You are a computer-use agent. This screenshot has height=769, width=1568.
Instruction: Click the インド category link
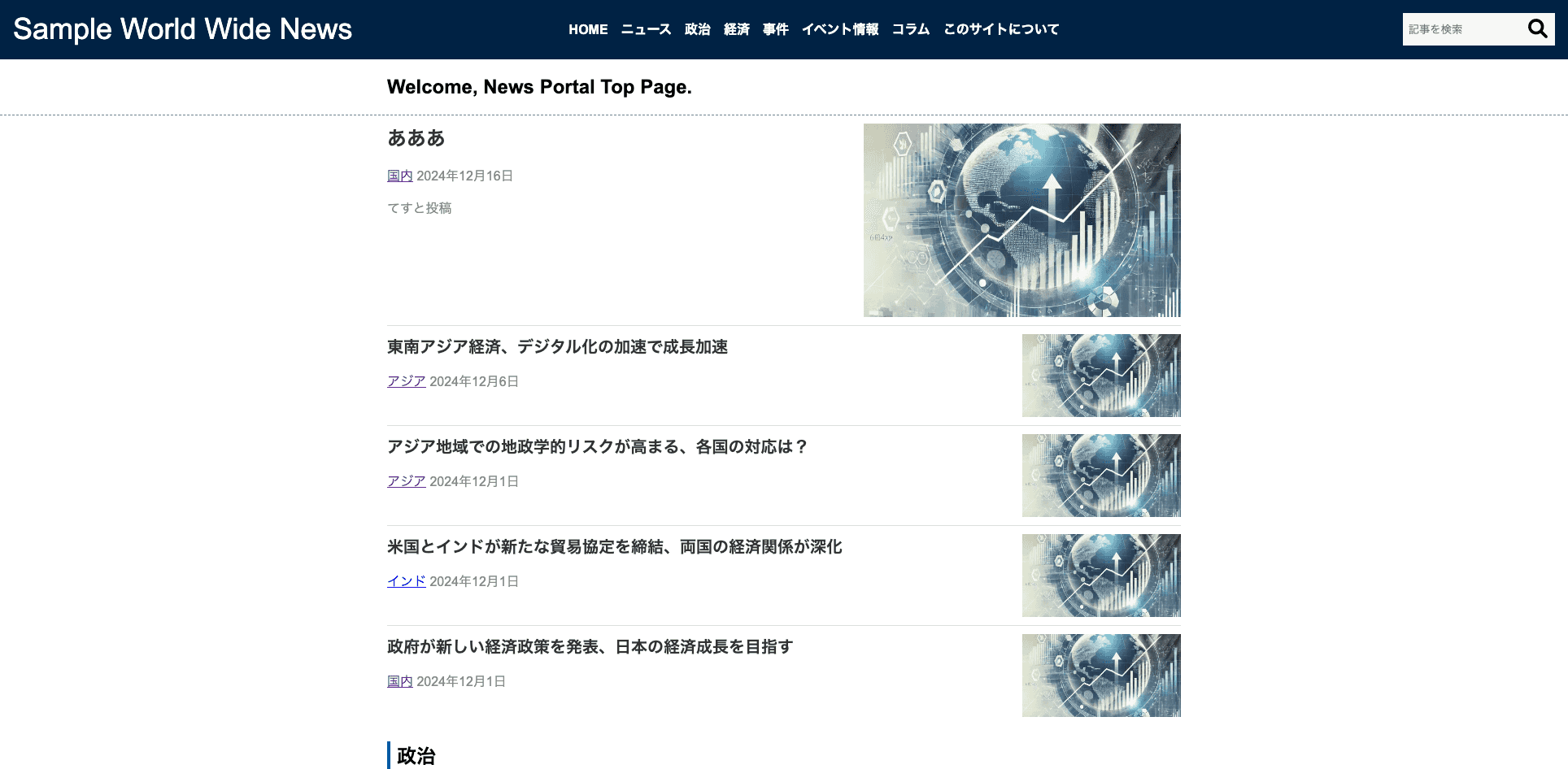406,581
